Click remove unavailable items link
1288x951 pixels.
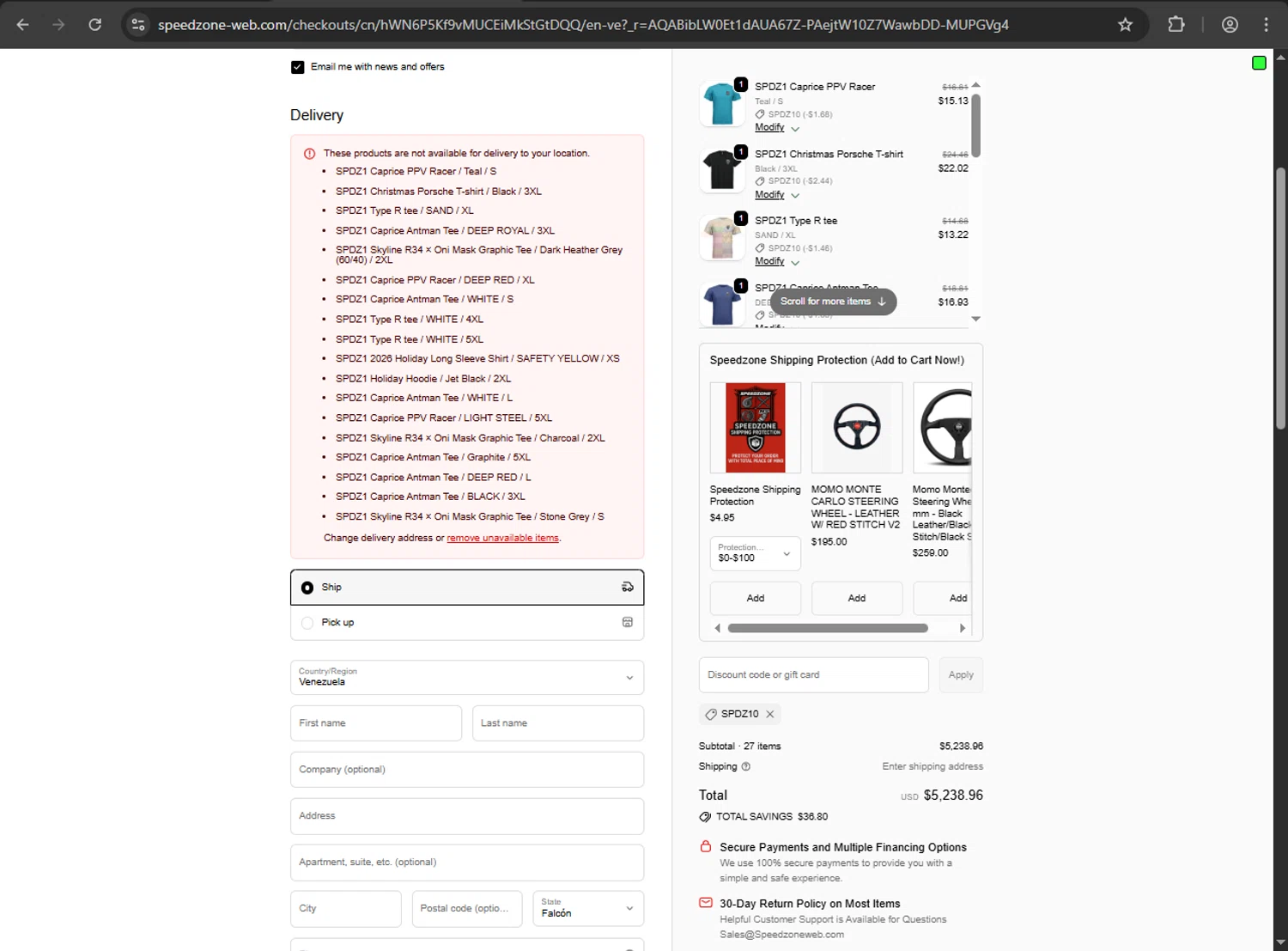tap(502, 539)
